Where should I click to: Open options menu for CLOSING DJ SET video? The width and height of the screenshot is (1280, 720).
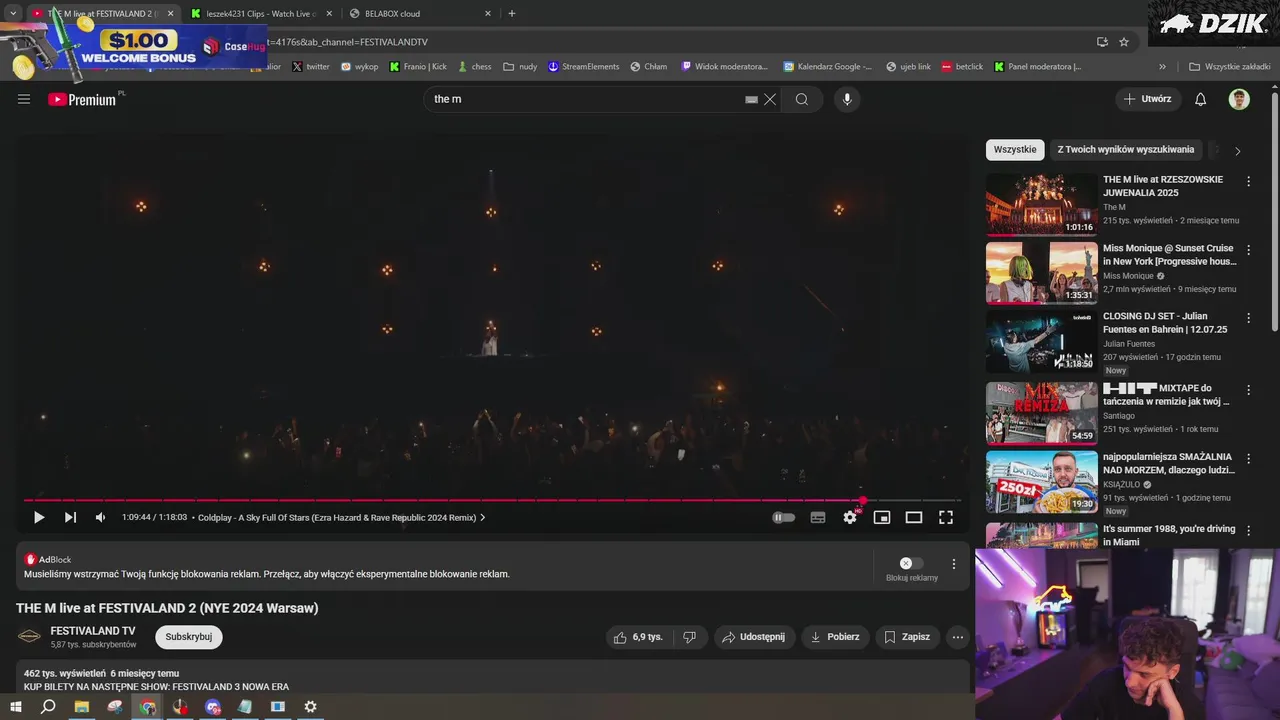tap(1248, 318)
